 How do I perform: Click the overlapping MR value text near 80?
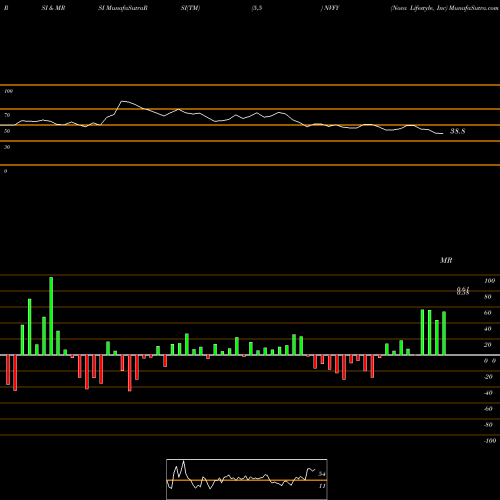click(x=463, y=291)
